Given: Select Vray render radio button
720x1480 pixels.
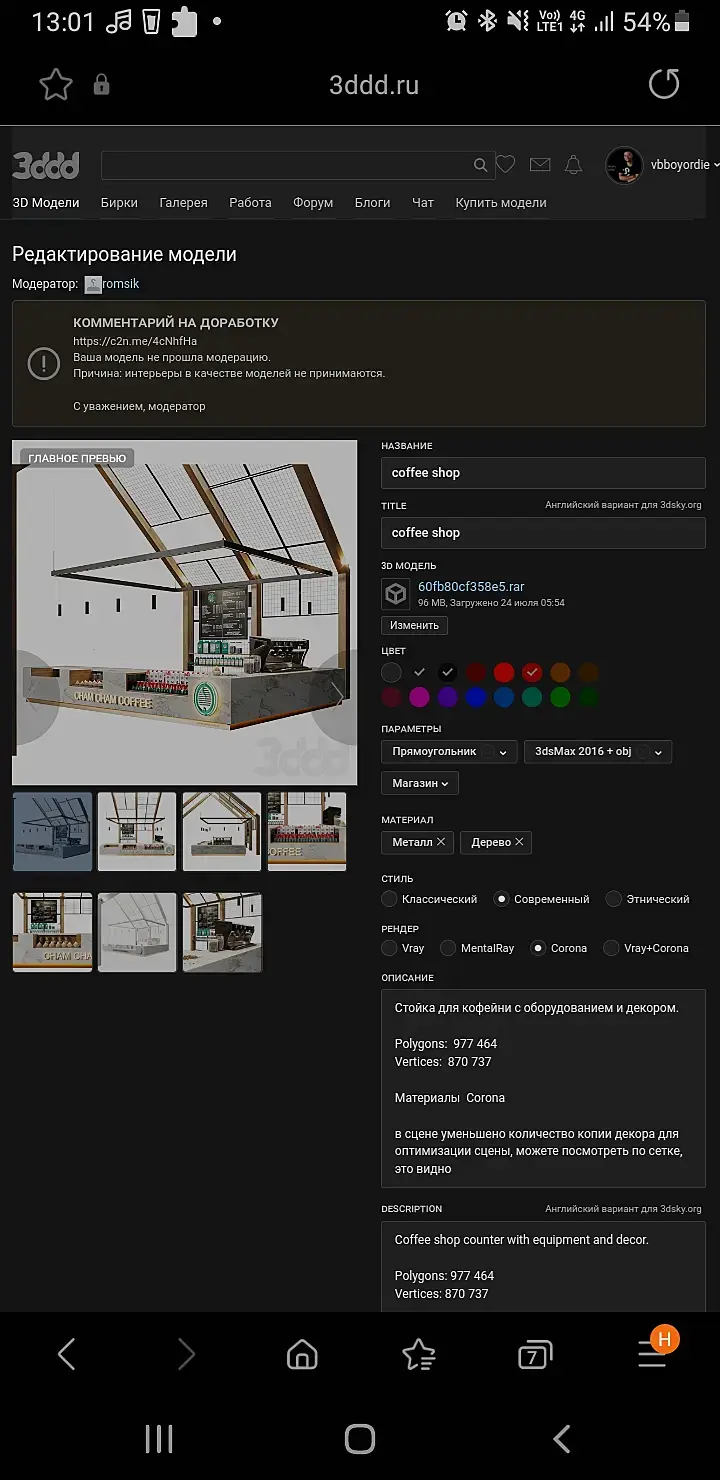Looking at the screenshot, I should (390, 948).
